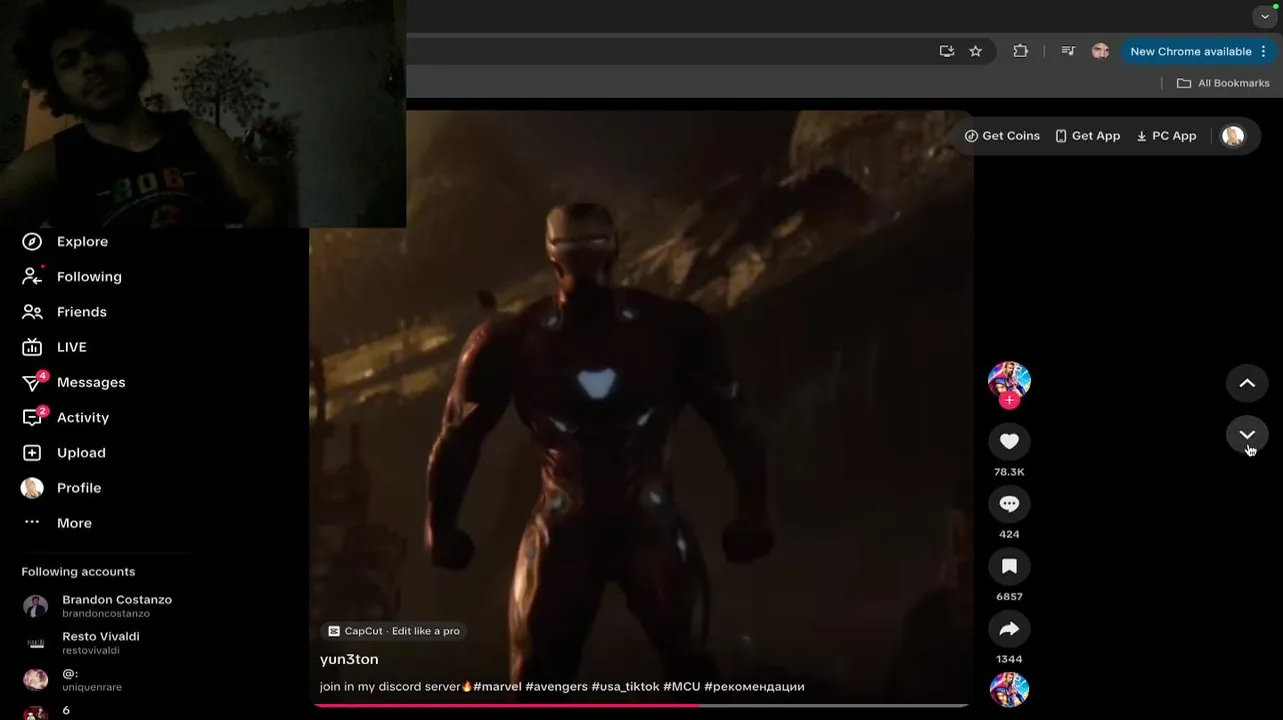Click the 424 comments count

1009,534
